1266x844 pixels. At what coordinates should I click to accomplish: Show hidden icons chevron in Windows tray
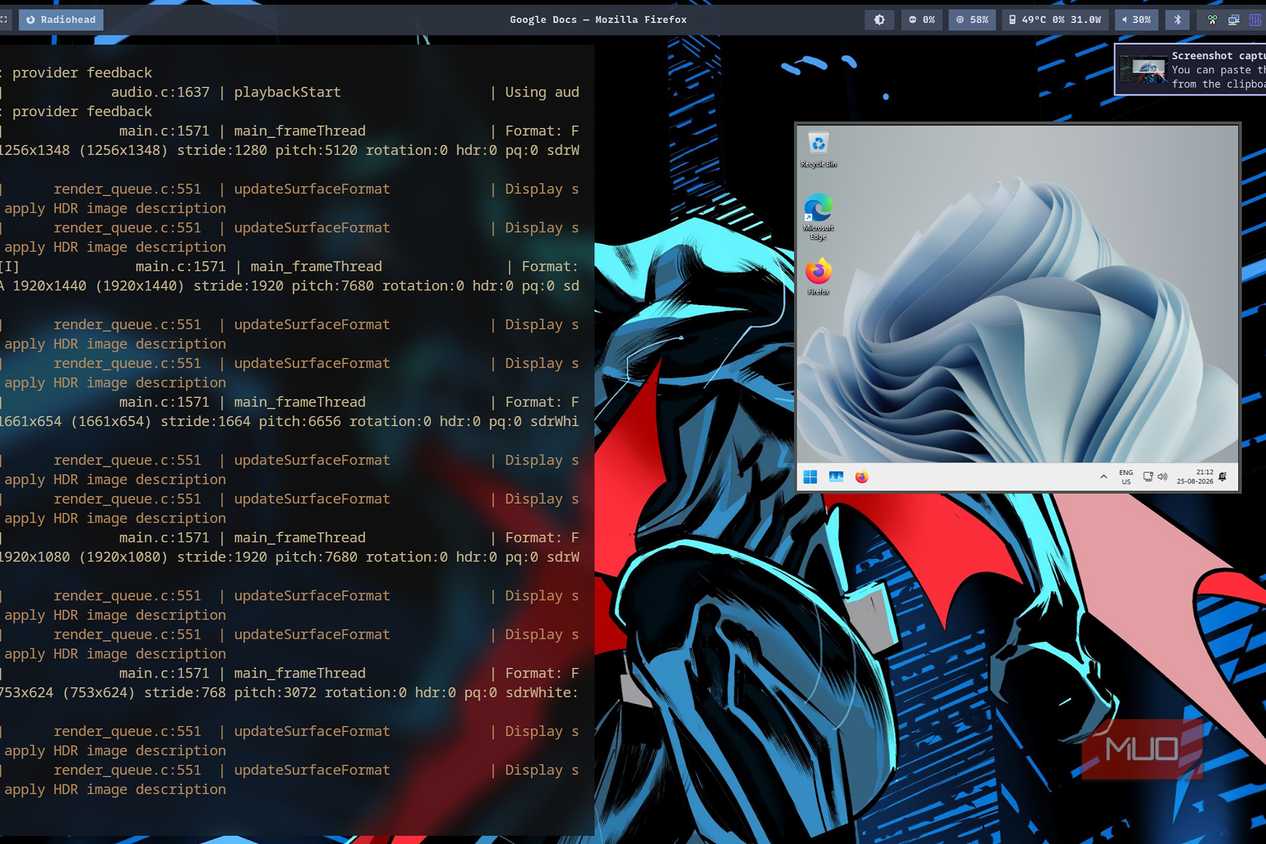pos(1103,477)
